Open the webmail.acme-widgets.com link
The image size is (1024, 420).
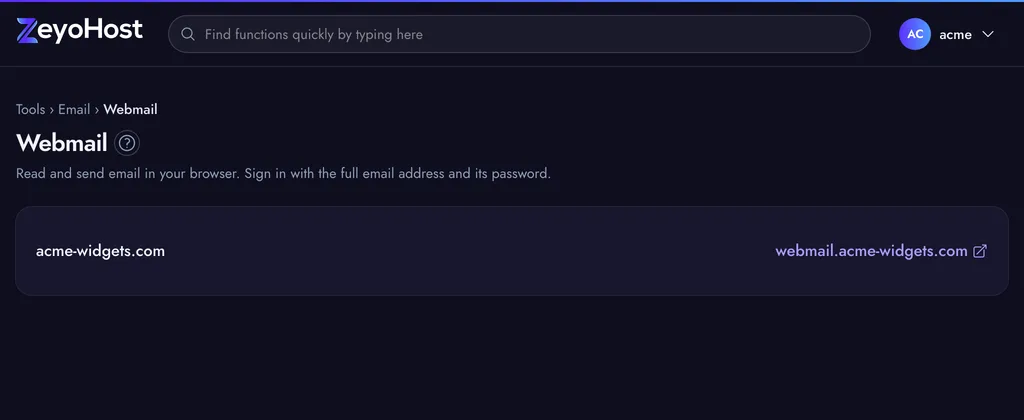871,251
